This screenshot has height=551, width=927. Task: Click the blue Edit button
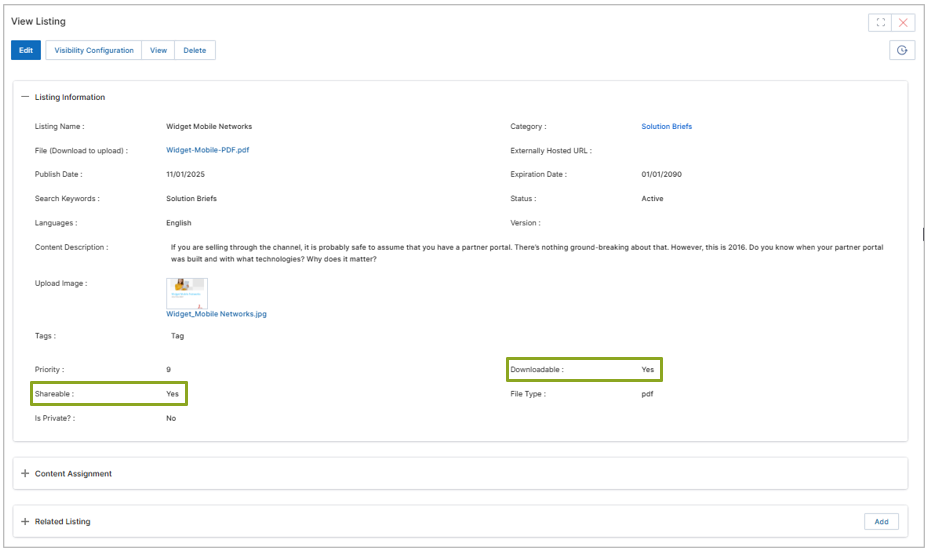[x=26, y=50]
